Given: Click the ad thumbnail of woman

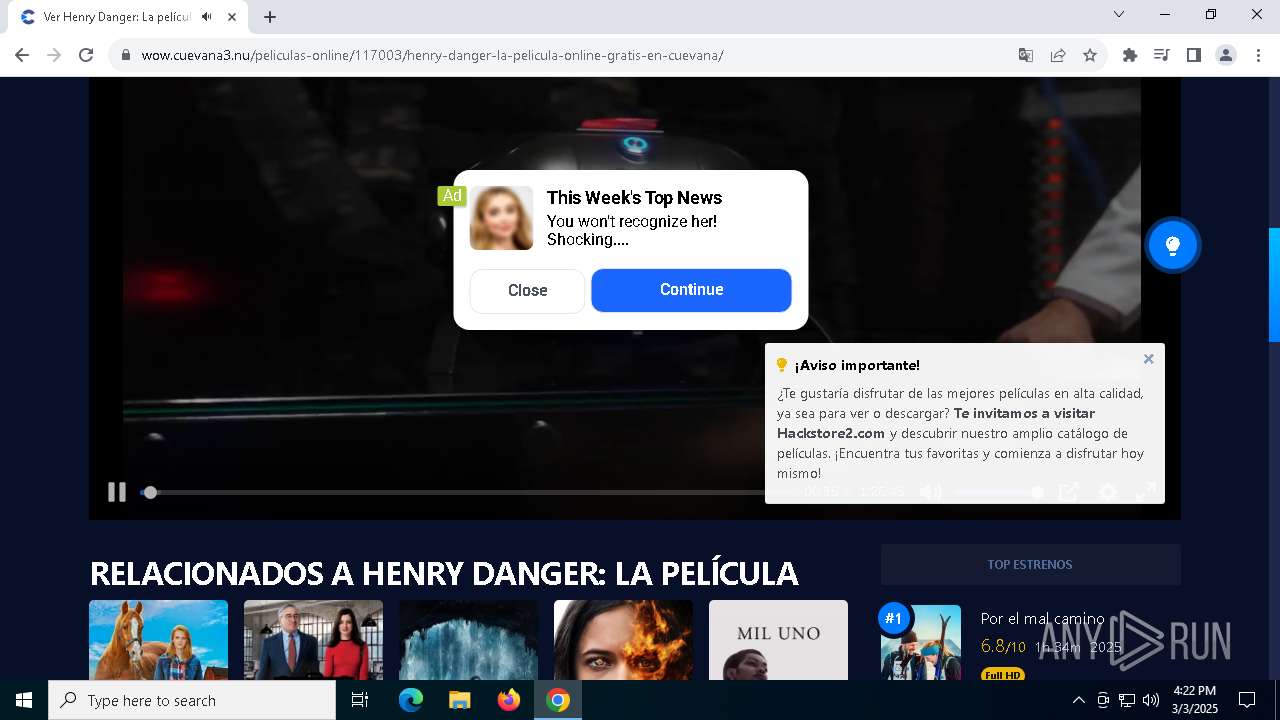Looking at the screenshot, I should click(502, 218).
